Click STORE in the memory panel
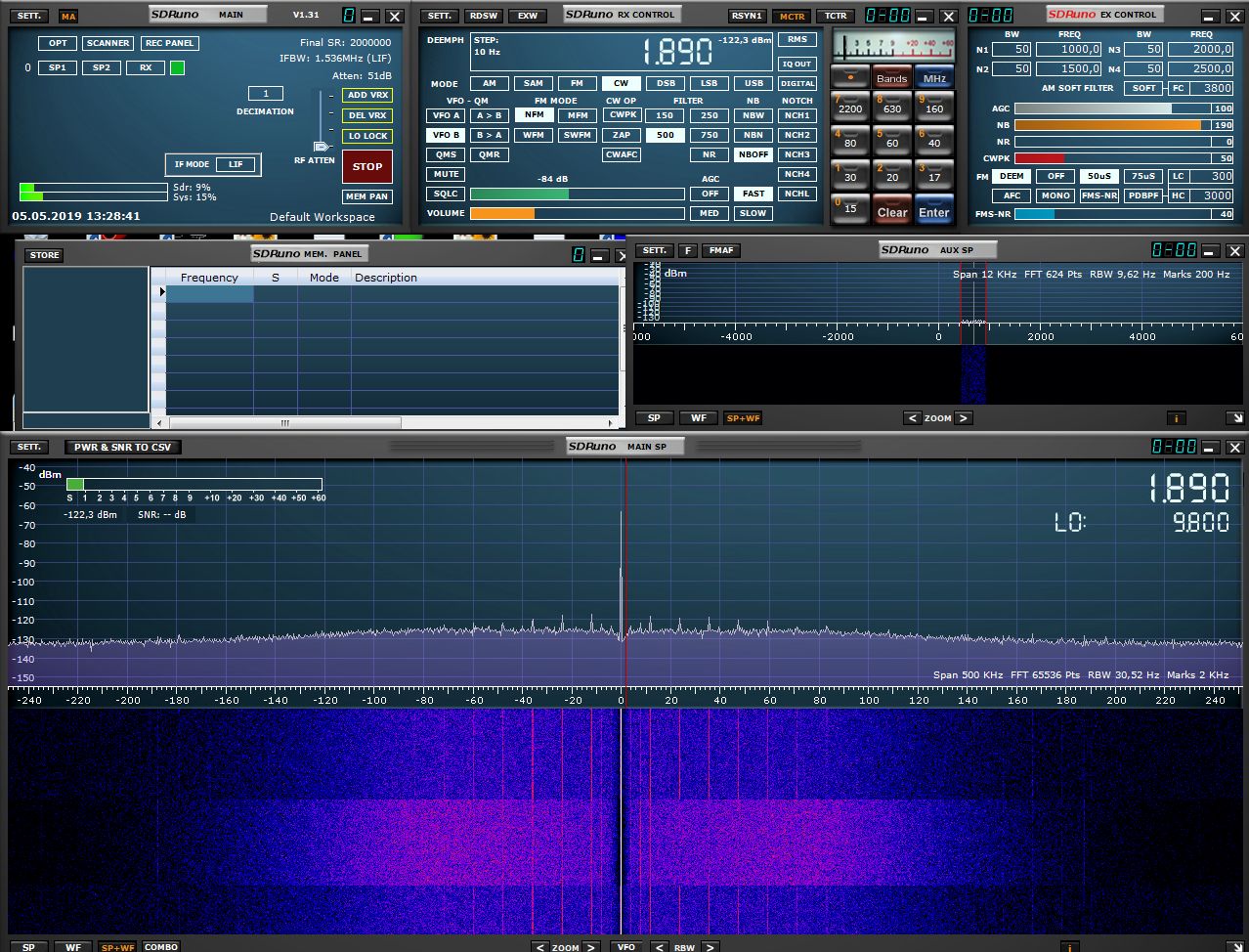The width and height of the screenshot is (1249, 952). click(x=44, y=255)
